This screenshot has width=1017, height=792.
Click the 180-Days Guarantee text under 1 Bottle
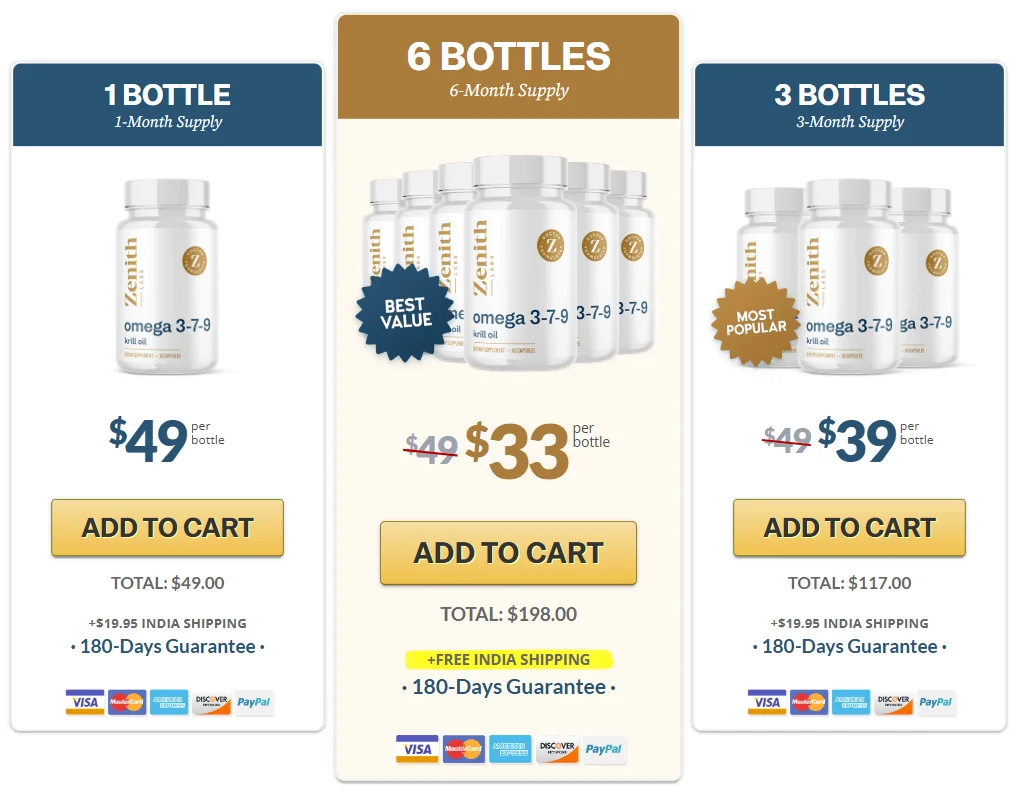tap(166, 646)
